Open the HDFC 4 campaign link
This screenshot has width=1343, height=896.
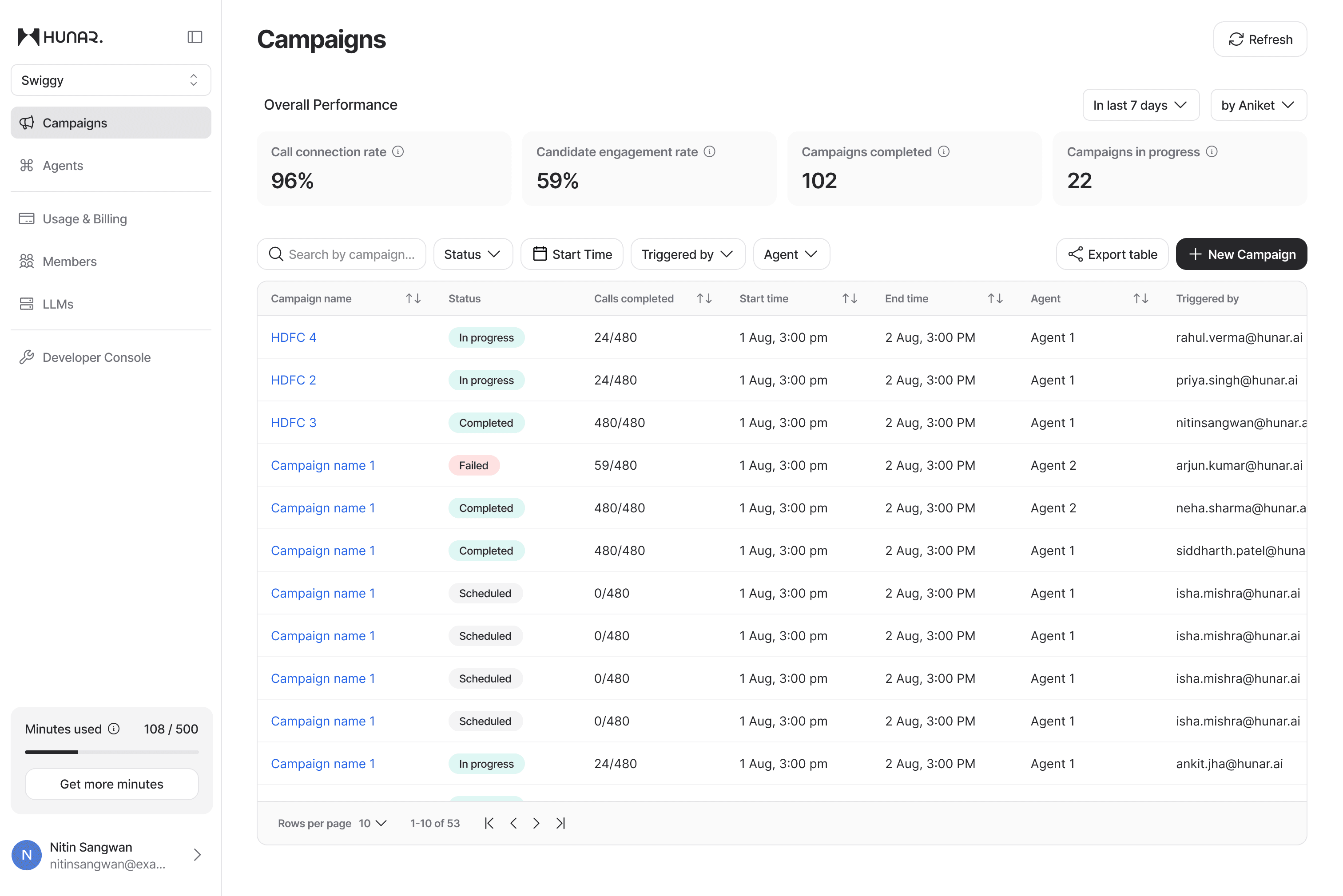pos(293,337)
